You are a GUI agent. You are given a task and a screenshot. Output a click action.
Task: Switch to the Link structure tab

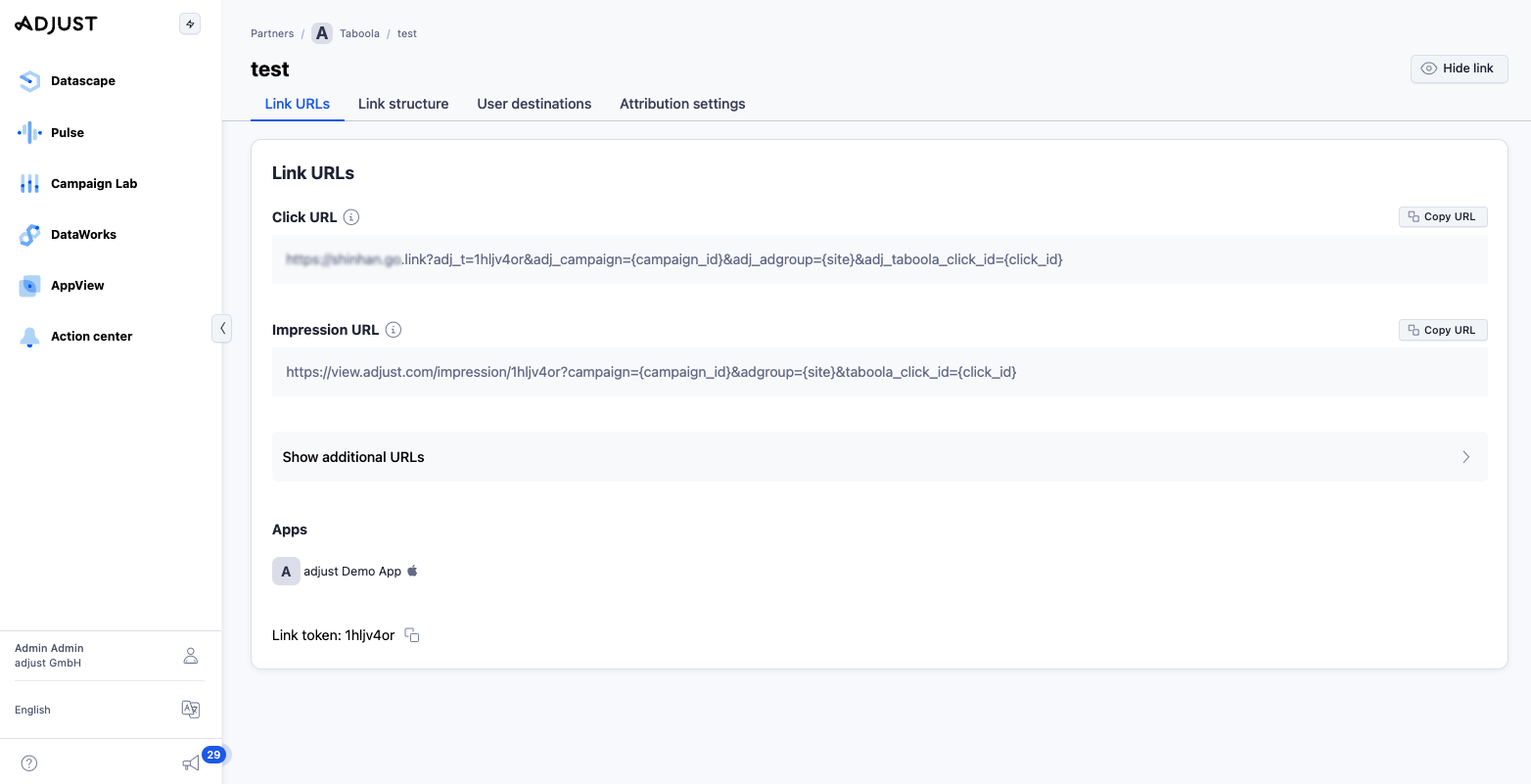point(403,104)
